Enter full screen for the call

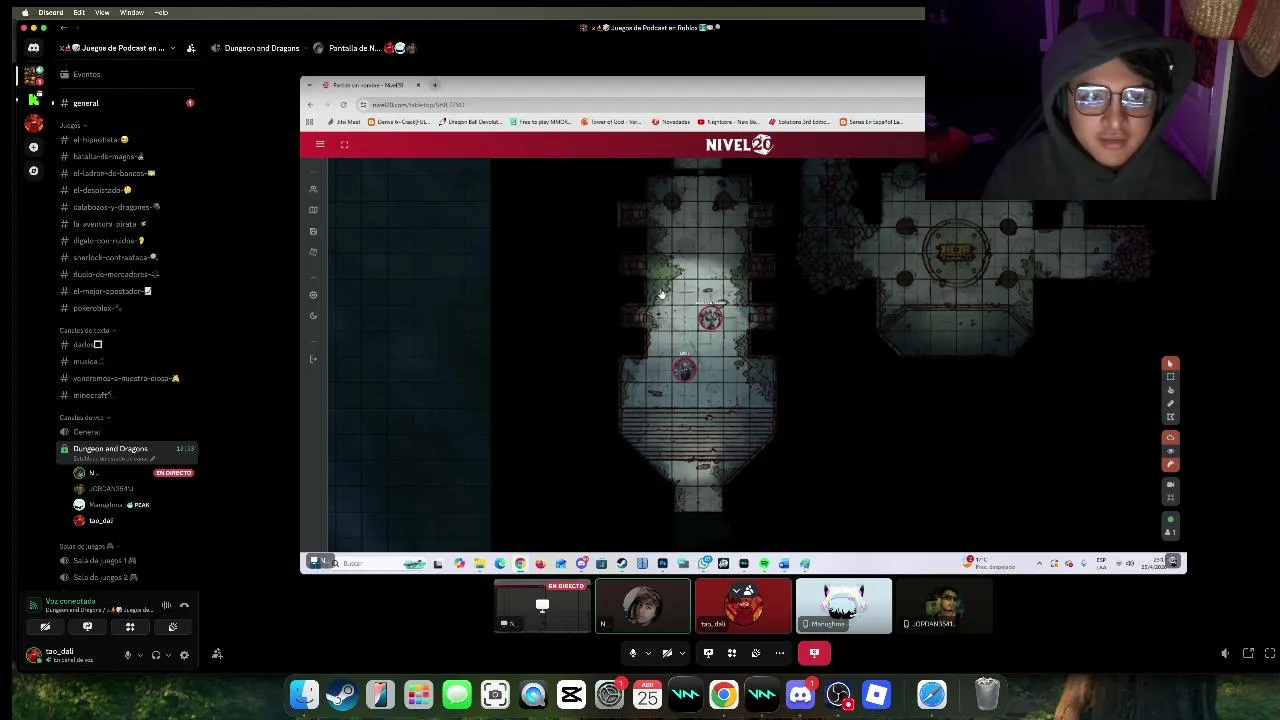point(1270,653)
